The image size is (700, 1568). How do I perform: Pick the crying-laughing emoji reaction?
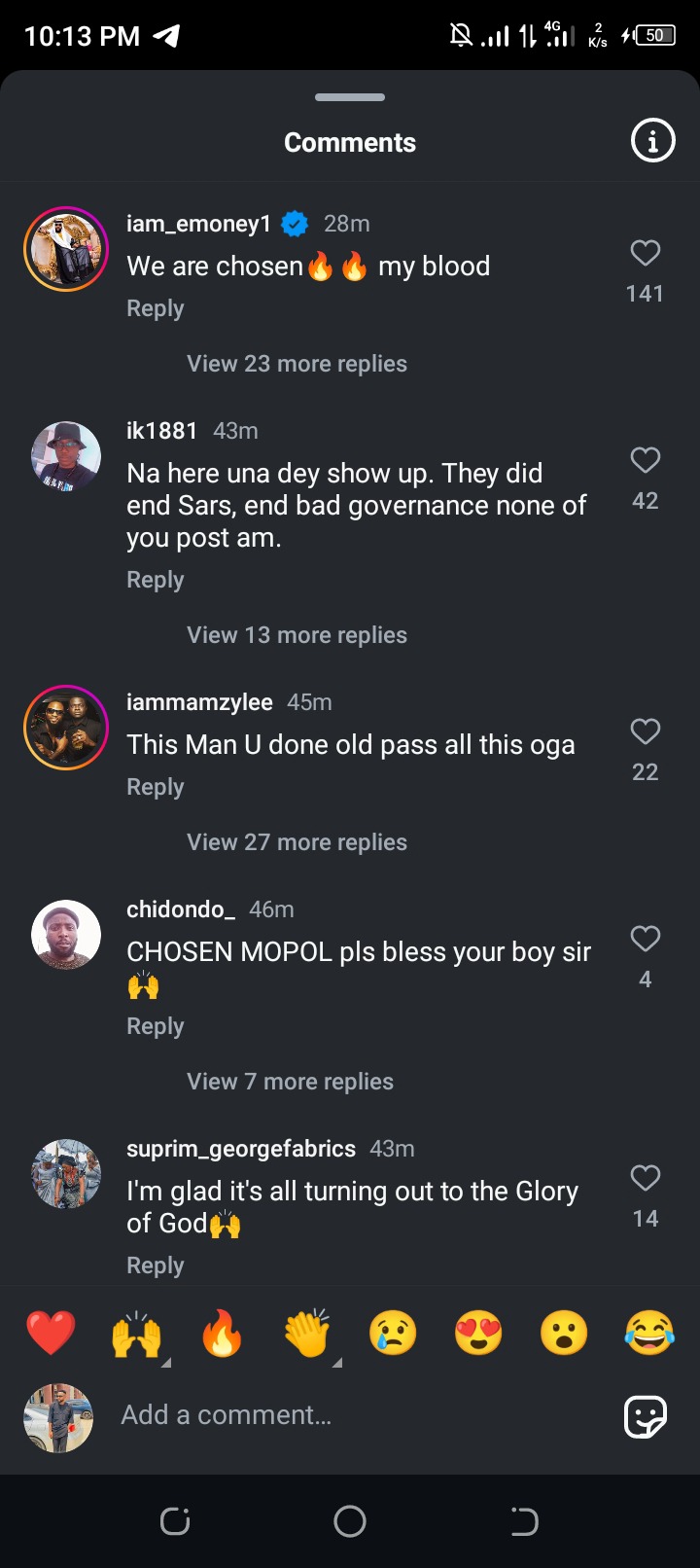649,1333
